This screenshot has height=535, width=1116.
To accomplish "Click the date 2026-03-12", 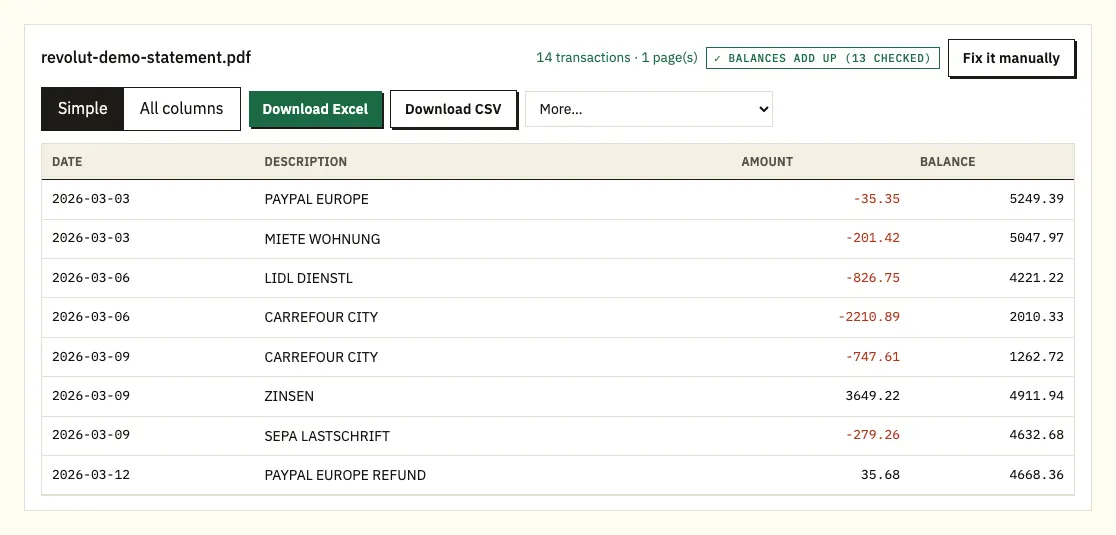I will 91,475.
